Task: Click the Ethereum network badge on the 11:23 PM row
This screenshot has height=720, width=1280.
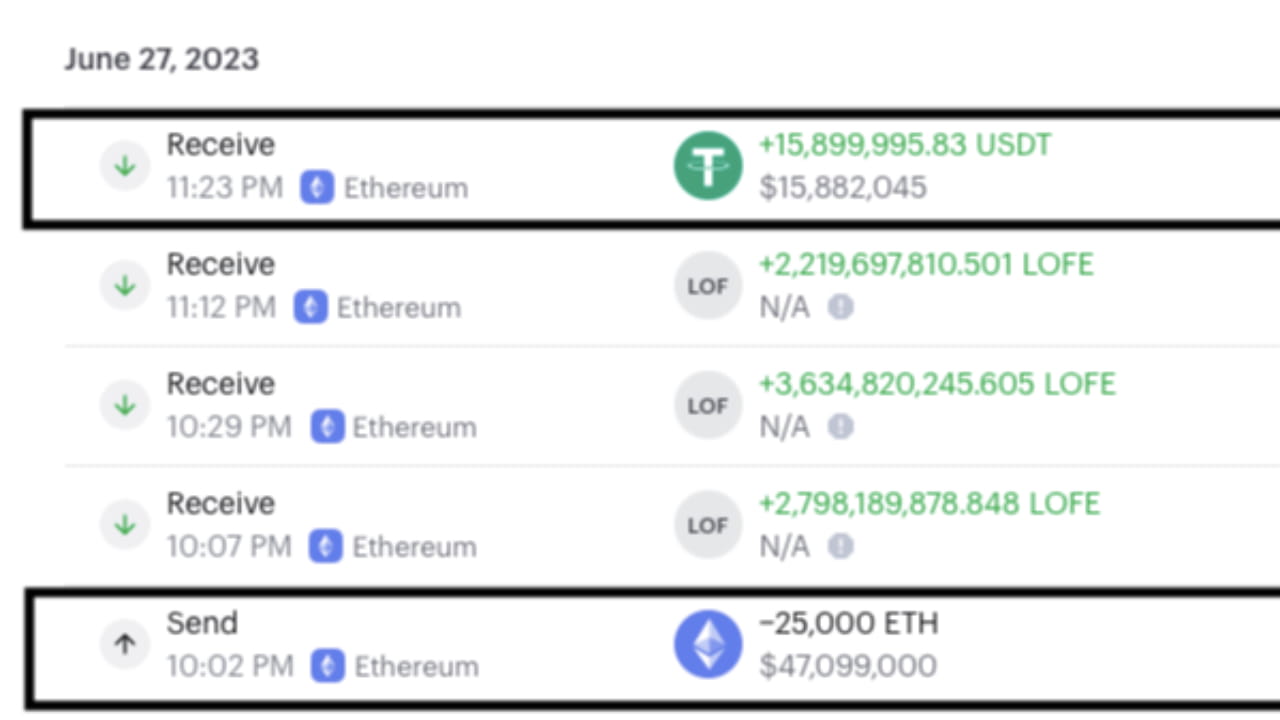Action: click(x=317, y=187)
